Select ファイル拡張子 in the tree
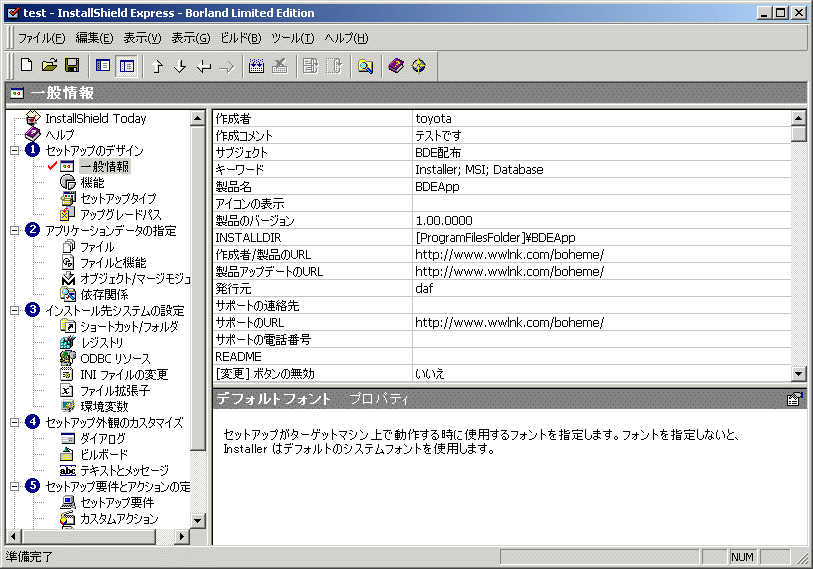Image resolution: width=813 pixels, height=569 pixels. [x=115, y=390]
